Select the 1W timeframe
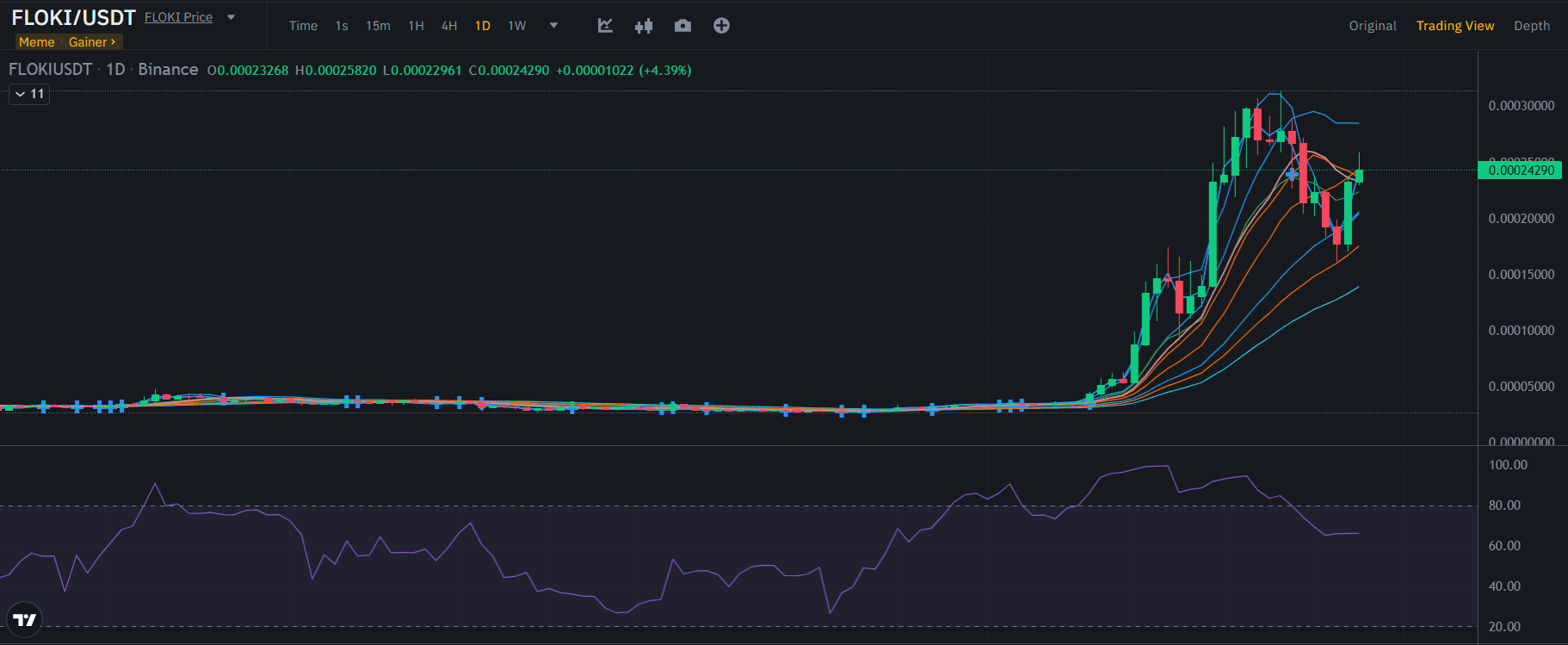The image size is (1568, 645). click(516, 26)
